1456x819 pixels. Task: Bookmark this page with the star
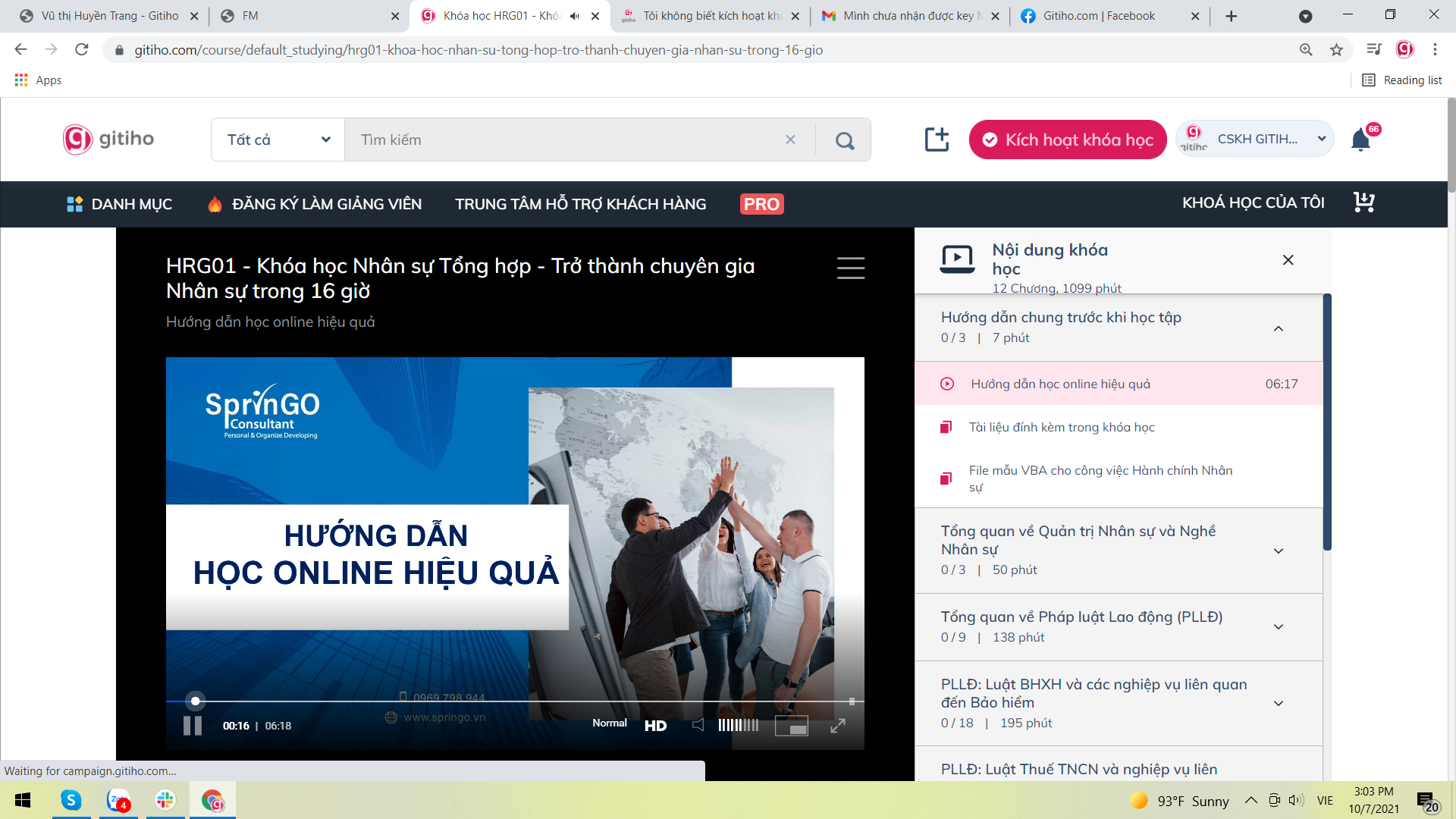[1336, 49]
